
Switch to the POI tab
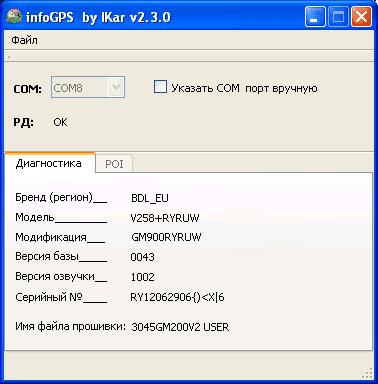tap(114, 164)
